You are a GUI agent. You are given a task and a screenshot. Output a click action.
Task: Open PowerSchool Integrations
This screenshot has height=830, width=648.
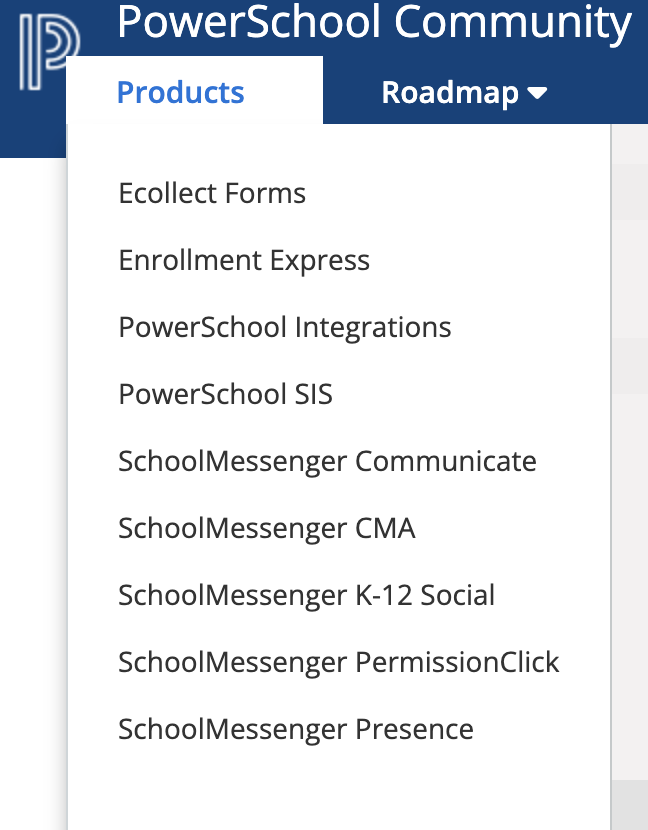click(285, 327)
